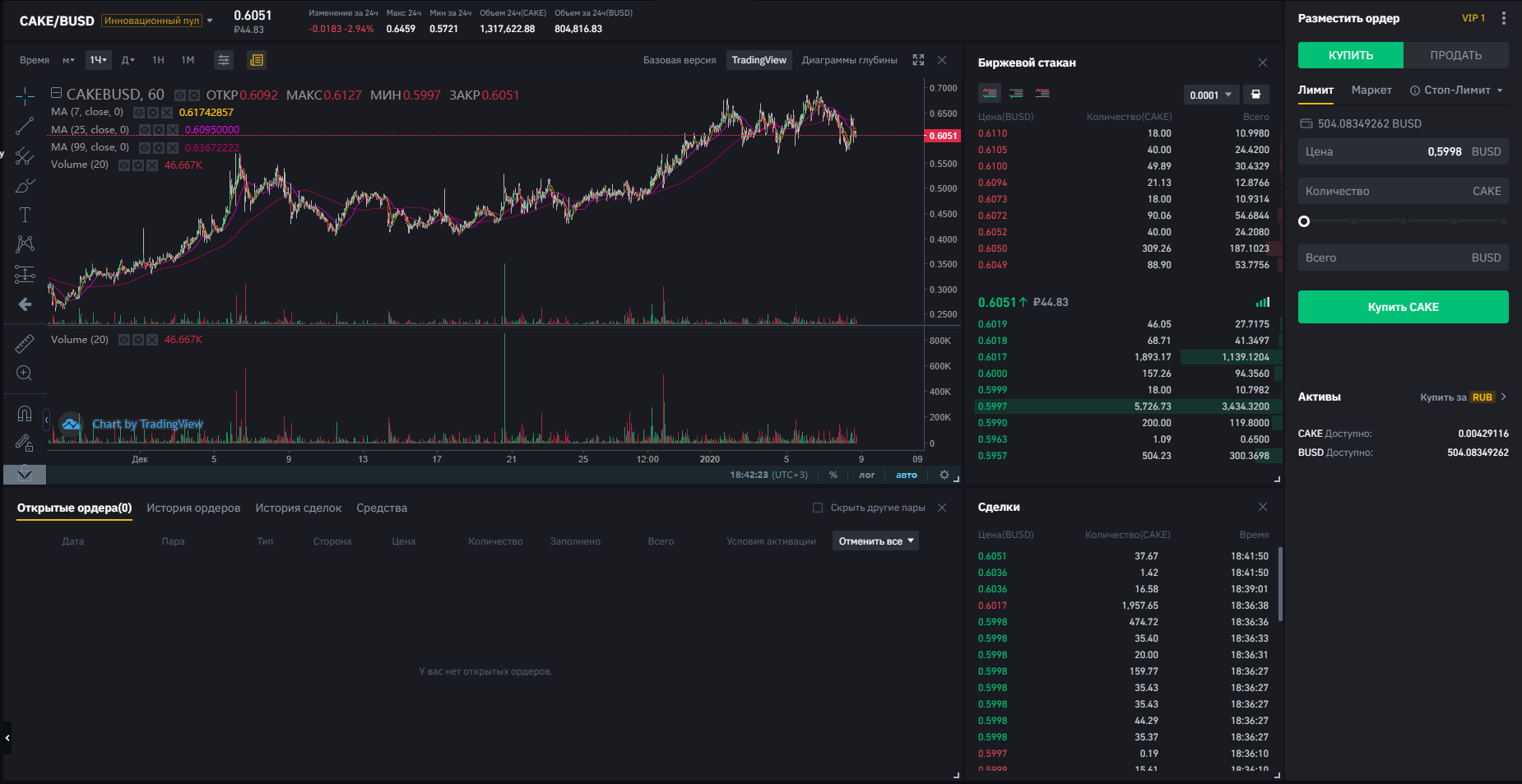Show both bids and asks in order book
Image resolution: width=1522 pixels, height=784 pixels.
990,93
